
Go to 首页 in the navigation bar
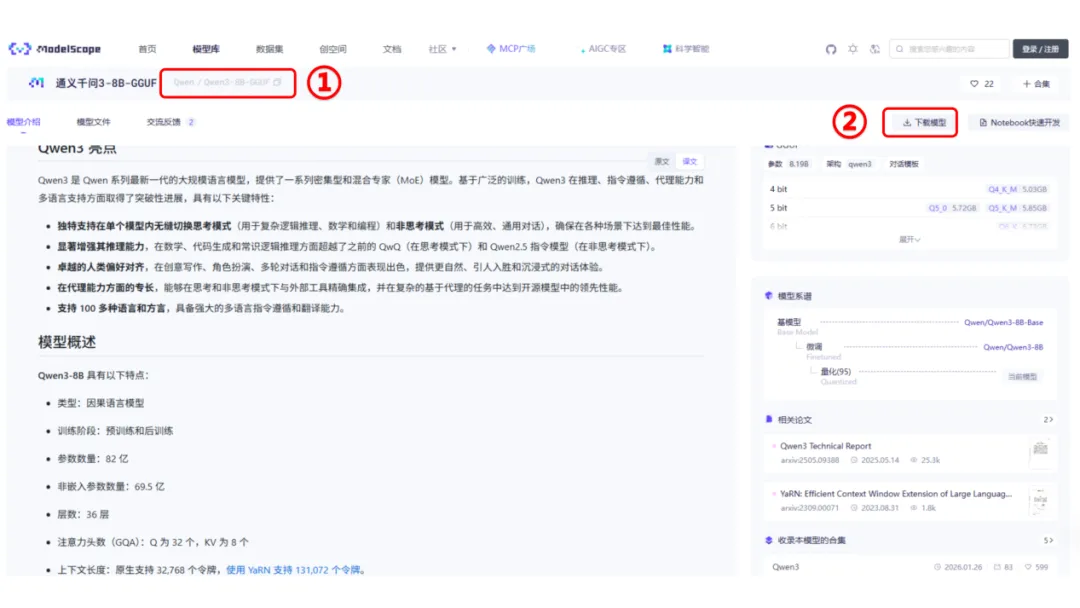[x=147, y=49]
